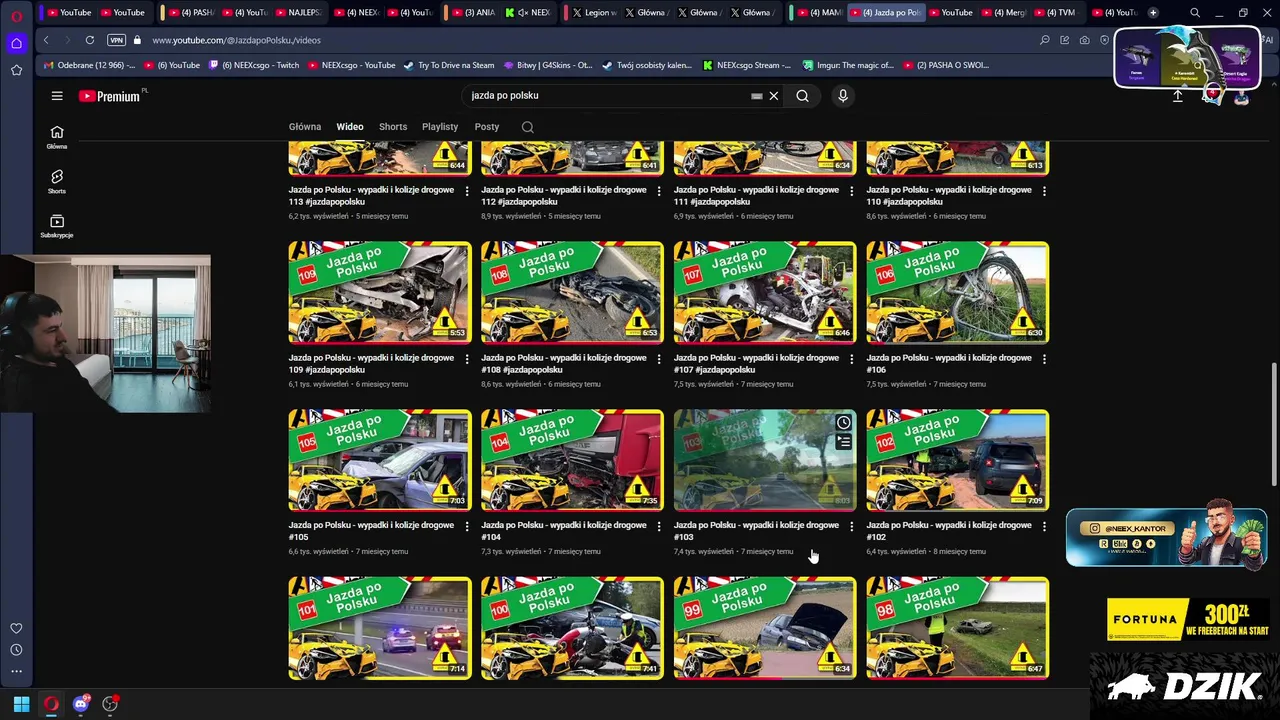Switch to Legion browser tab
Screen dimensions: 1280x720
594,12
